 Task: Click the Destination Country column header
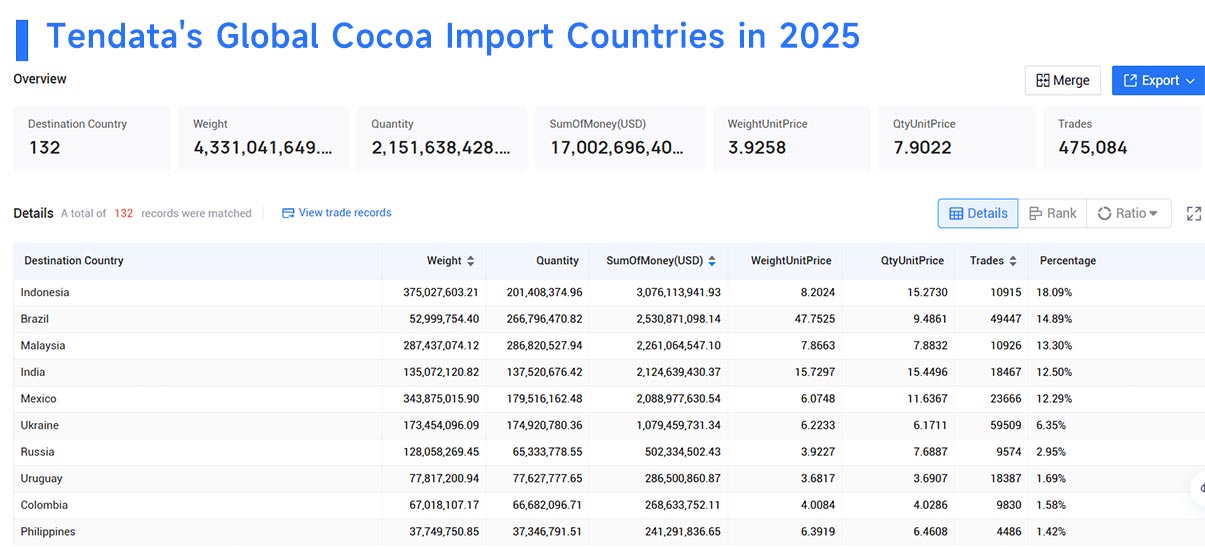coord(74,261)
